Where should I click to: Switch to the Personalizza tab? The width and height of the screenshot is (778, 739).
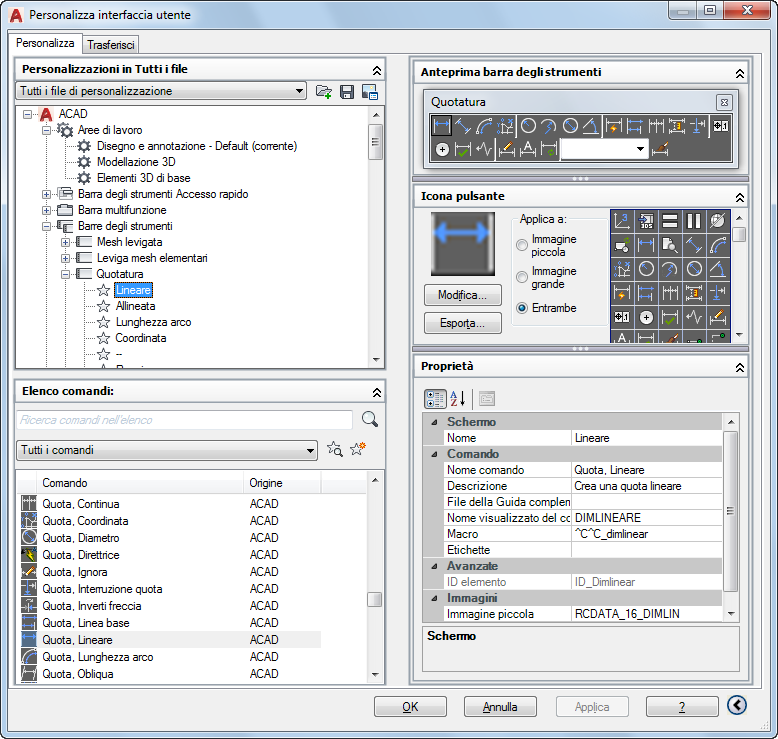pyautogui.click(x=45, y=43)
